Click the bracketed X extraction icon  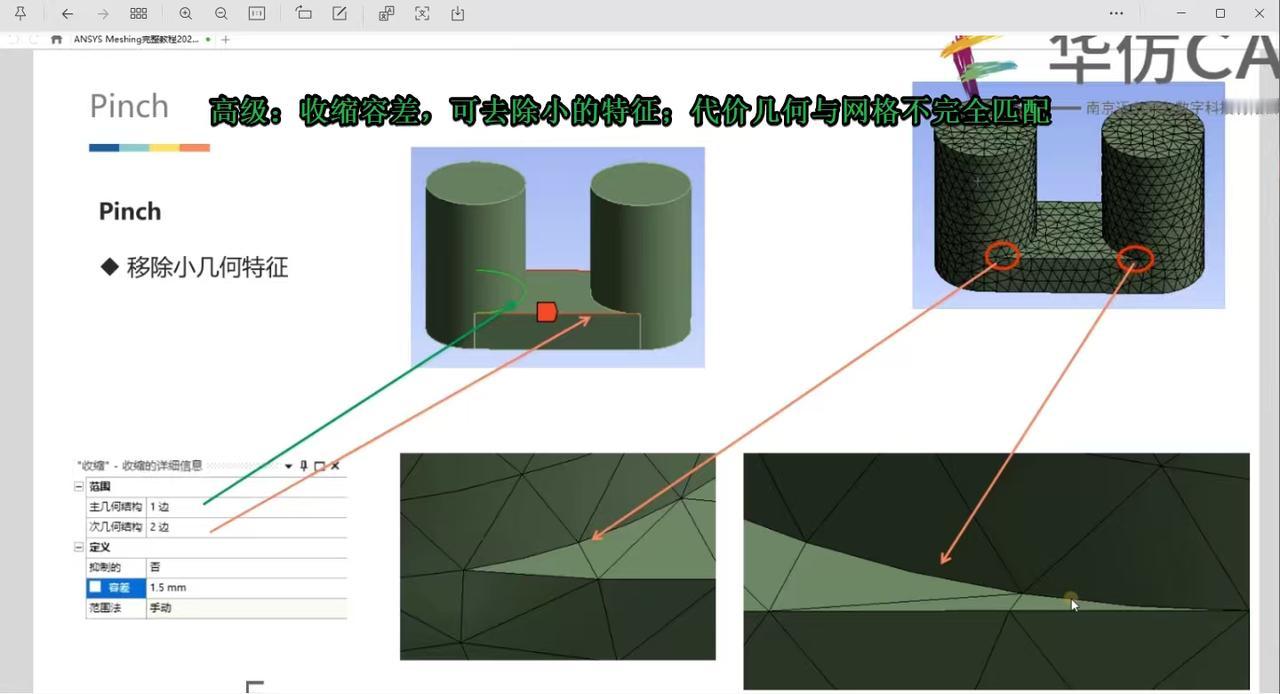pos(422,13)
